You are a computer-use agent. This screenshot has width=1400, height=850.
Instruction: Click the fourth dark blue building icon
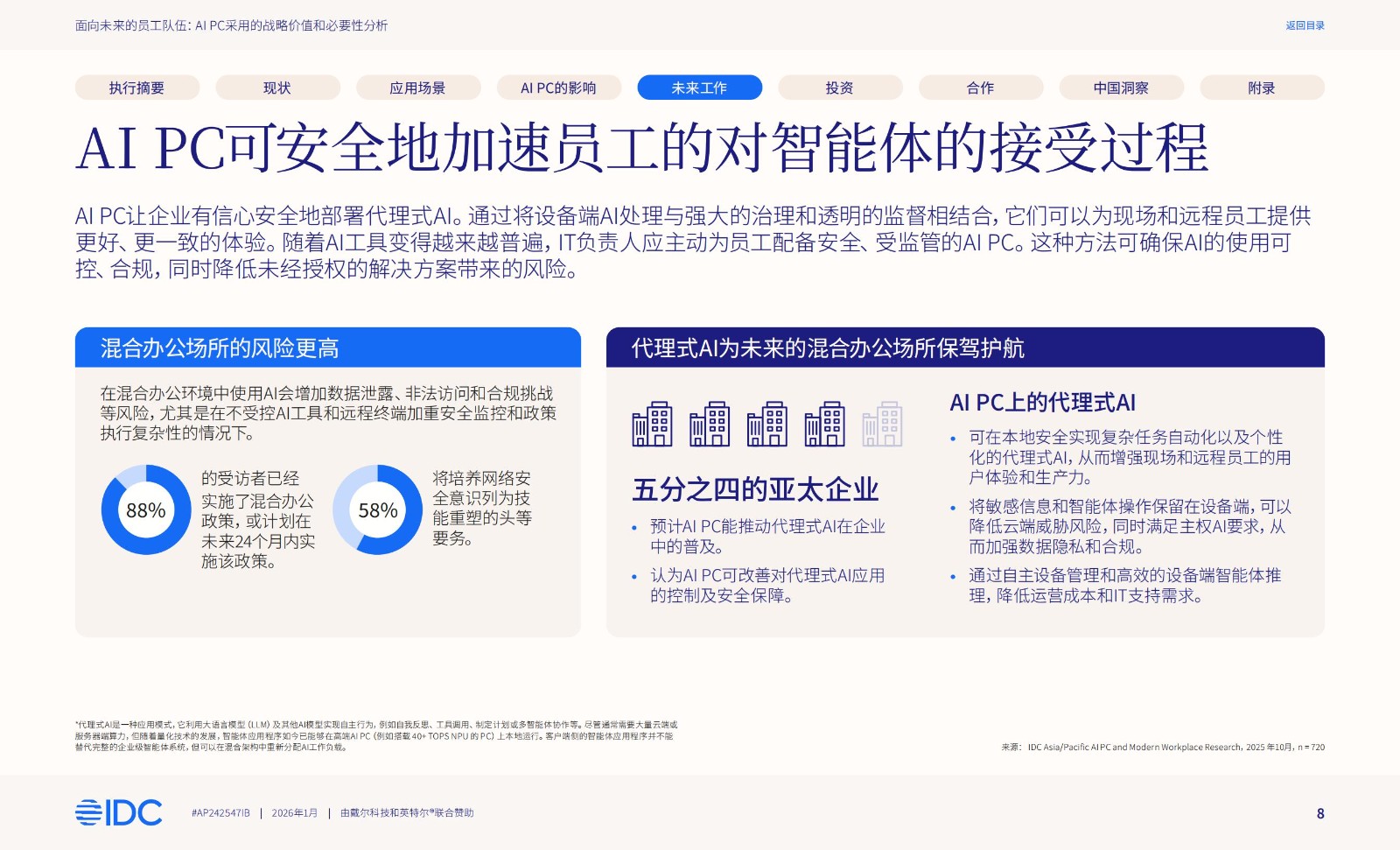coord(824,425)
